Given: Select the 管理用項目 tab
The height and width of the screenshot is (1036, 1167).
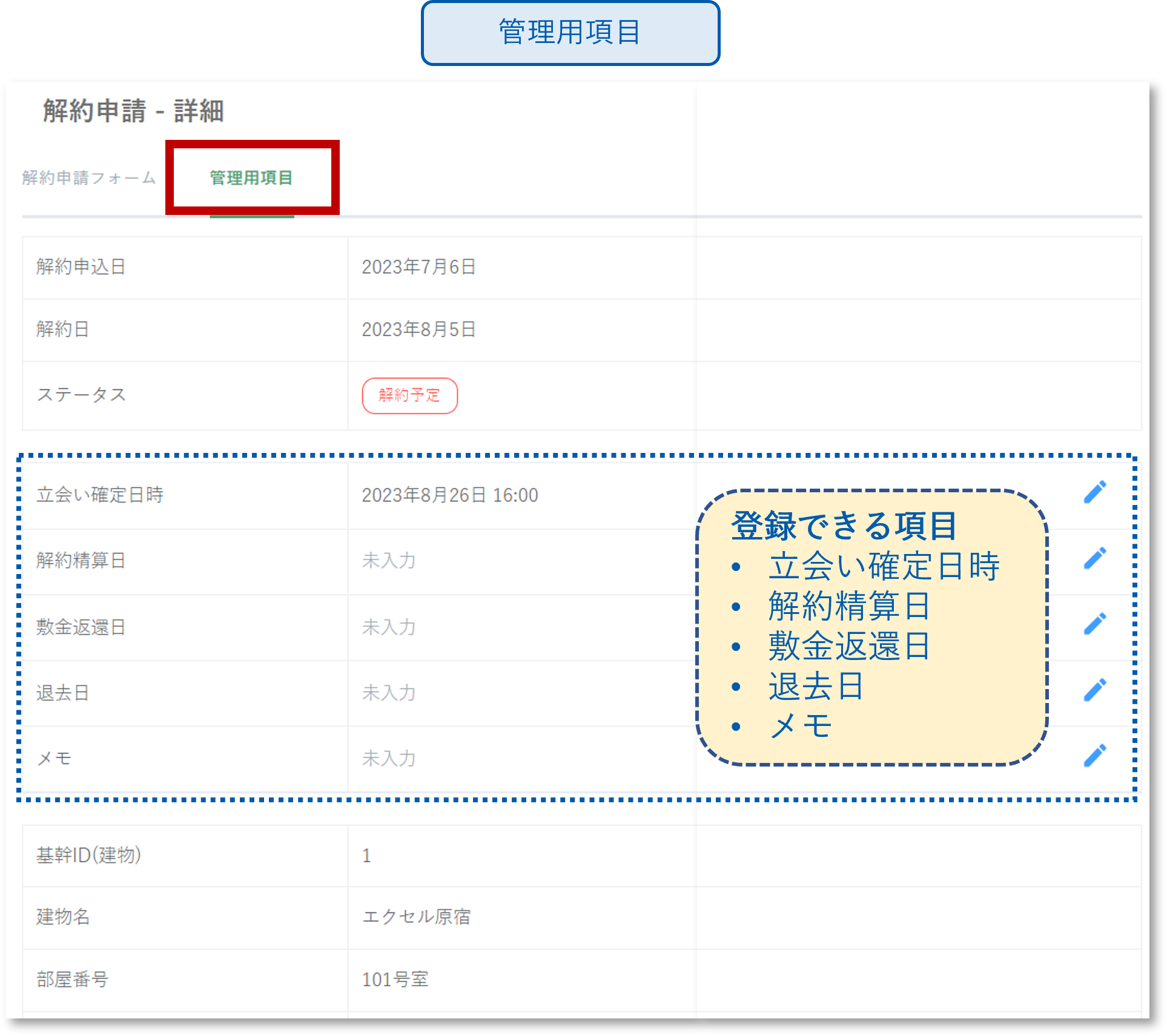Looking at the screenshot, I should [x=251, y=178].
